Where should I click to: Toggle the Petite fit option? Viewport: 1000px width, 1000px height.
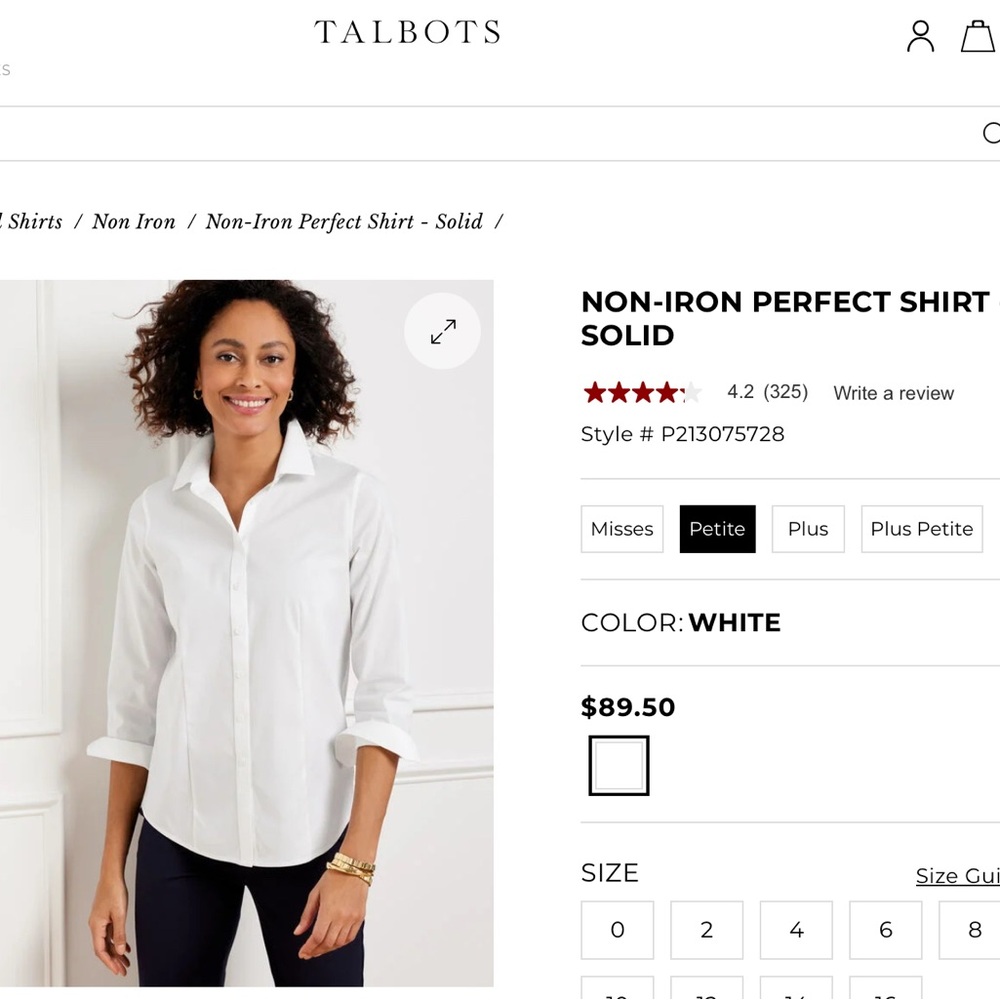pyautogui.click(x=717, y=528)
